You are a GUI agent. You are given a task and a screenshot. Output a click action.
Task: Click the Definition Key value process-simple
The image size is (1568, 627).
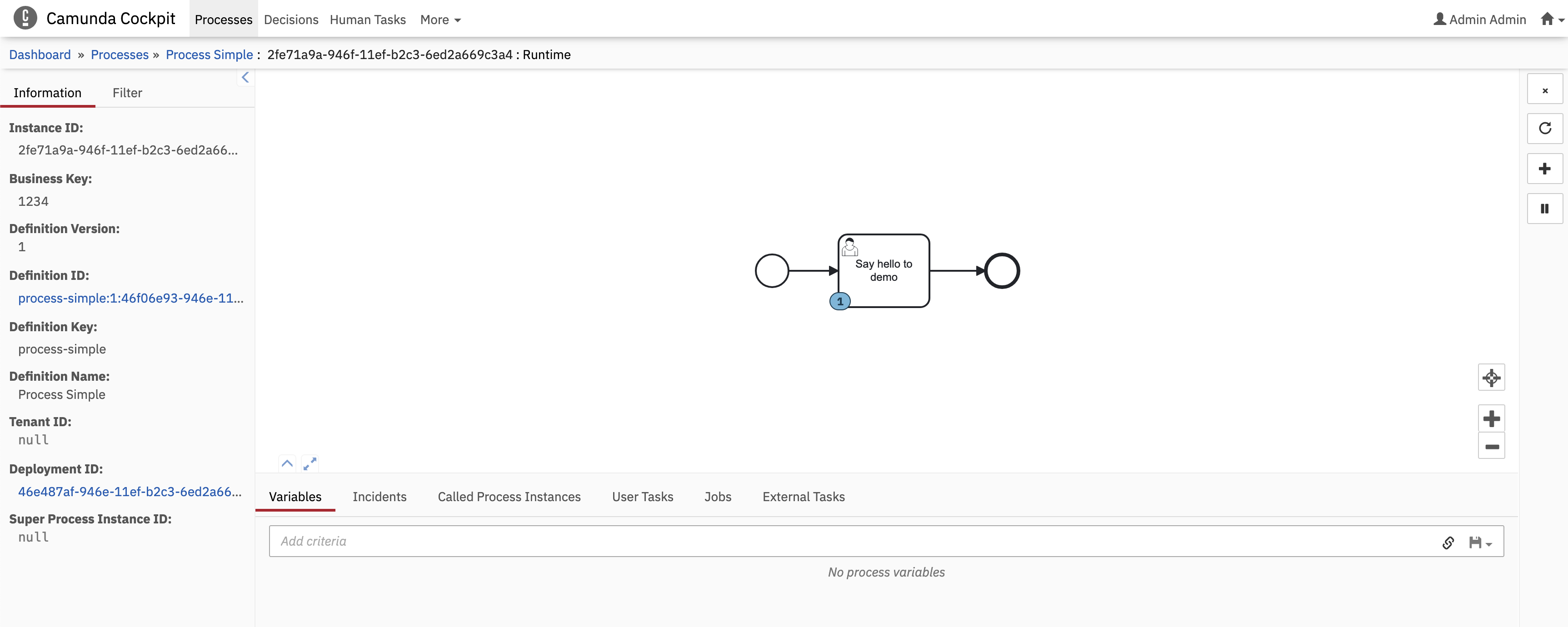(x=62, y=349)
